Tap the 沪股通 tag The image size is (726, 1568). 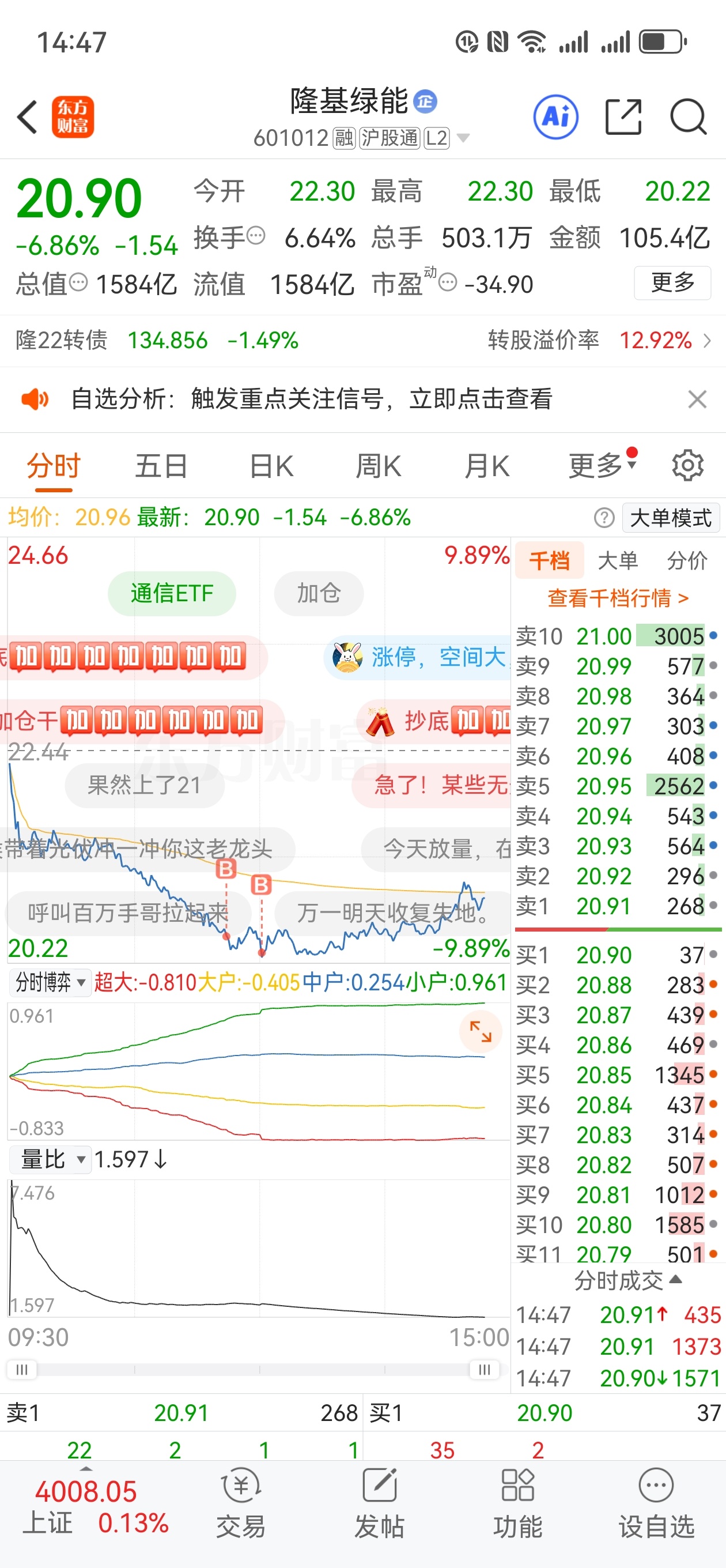coord(390,138)
